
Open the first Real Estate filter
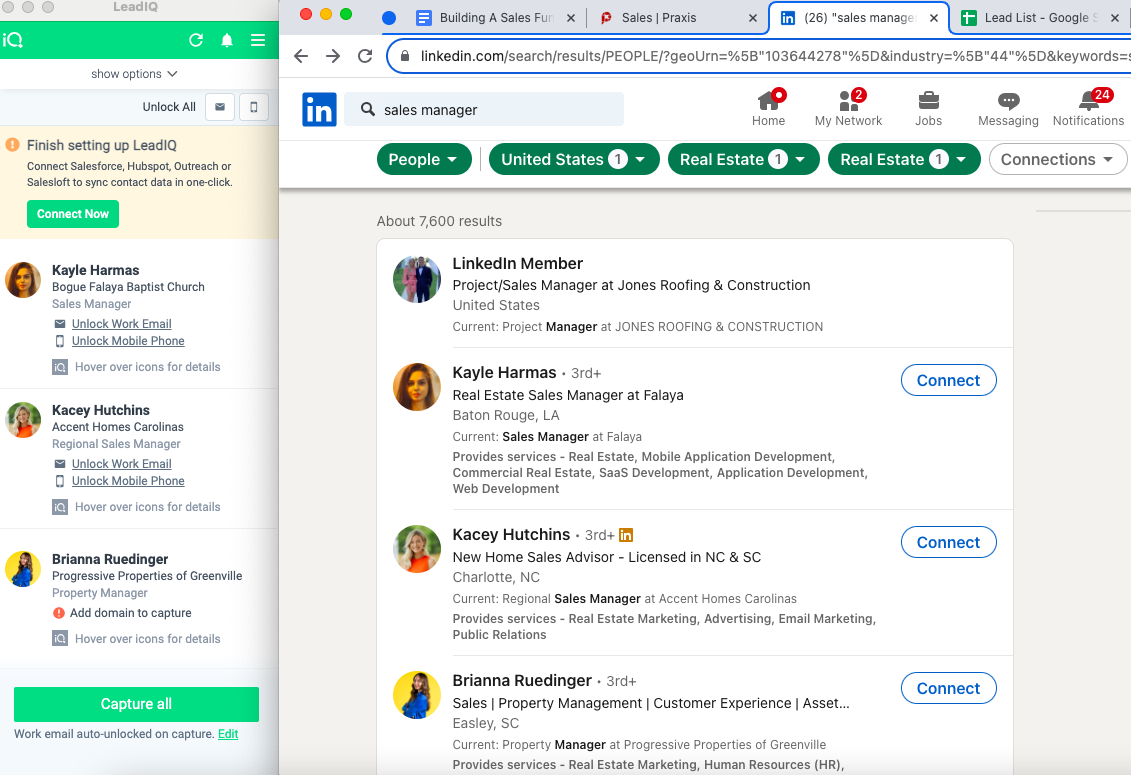pos(743,159)
